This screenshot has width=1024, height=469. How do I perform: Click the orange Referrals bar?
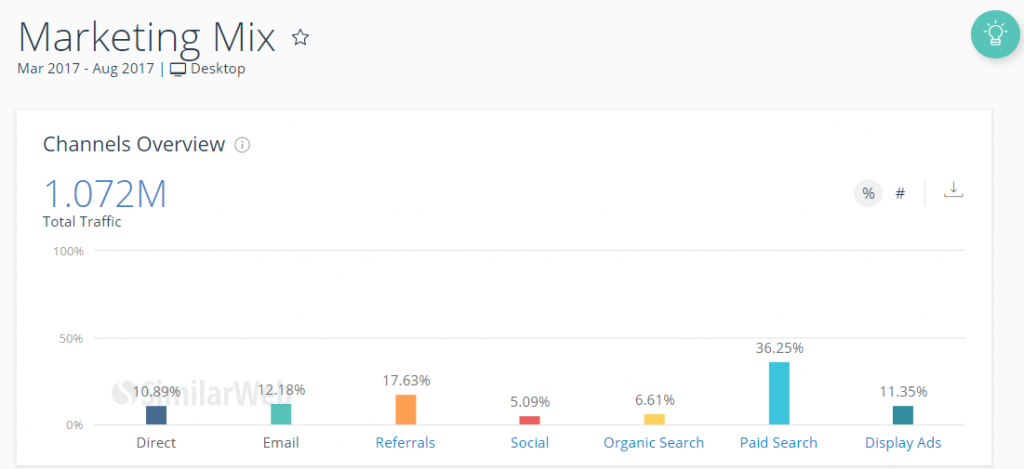405,409
